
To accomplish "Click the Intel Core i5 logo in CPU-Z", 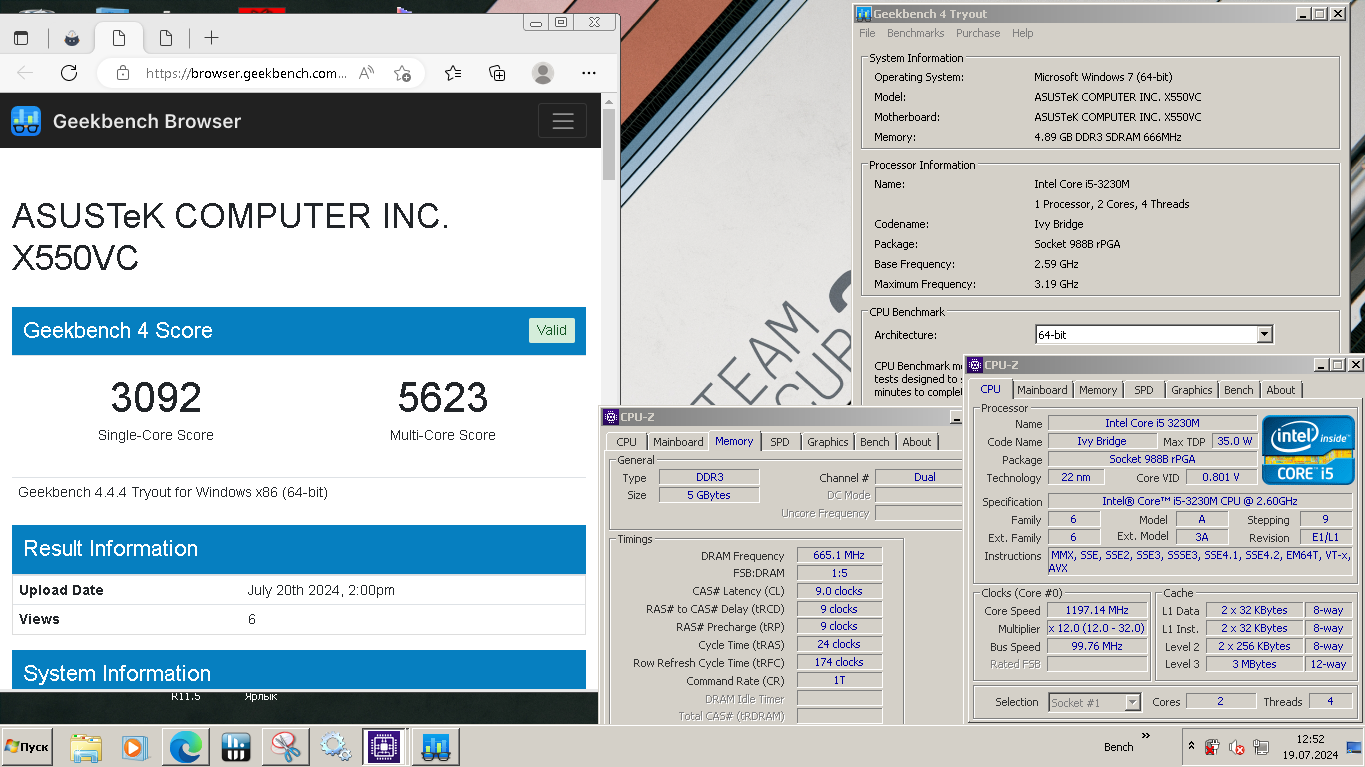I will 1308,449.
